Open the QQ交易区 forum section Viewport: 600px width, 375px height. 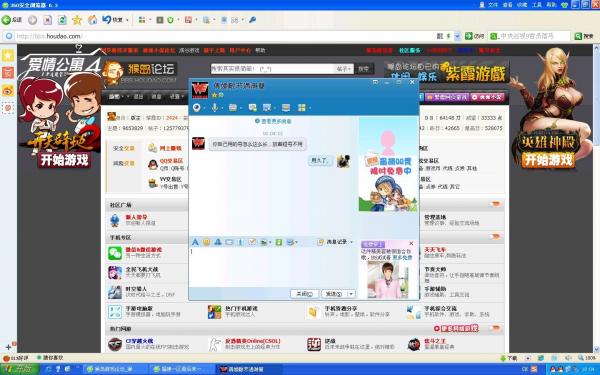coord(171,161)
